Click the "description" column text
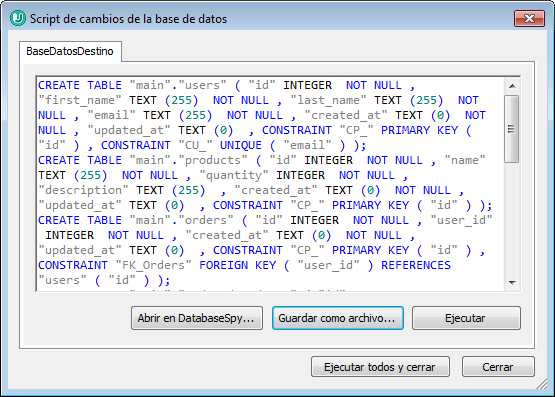Image resolution: width=555 pixels, height=397 pixels. 83,190
